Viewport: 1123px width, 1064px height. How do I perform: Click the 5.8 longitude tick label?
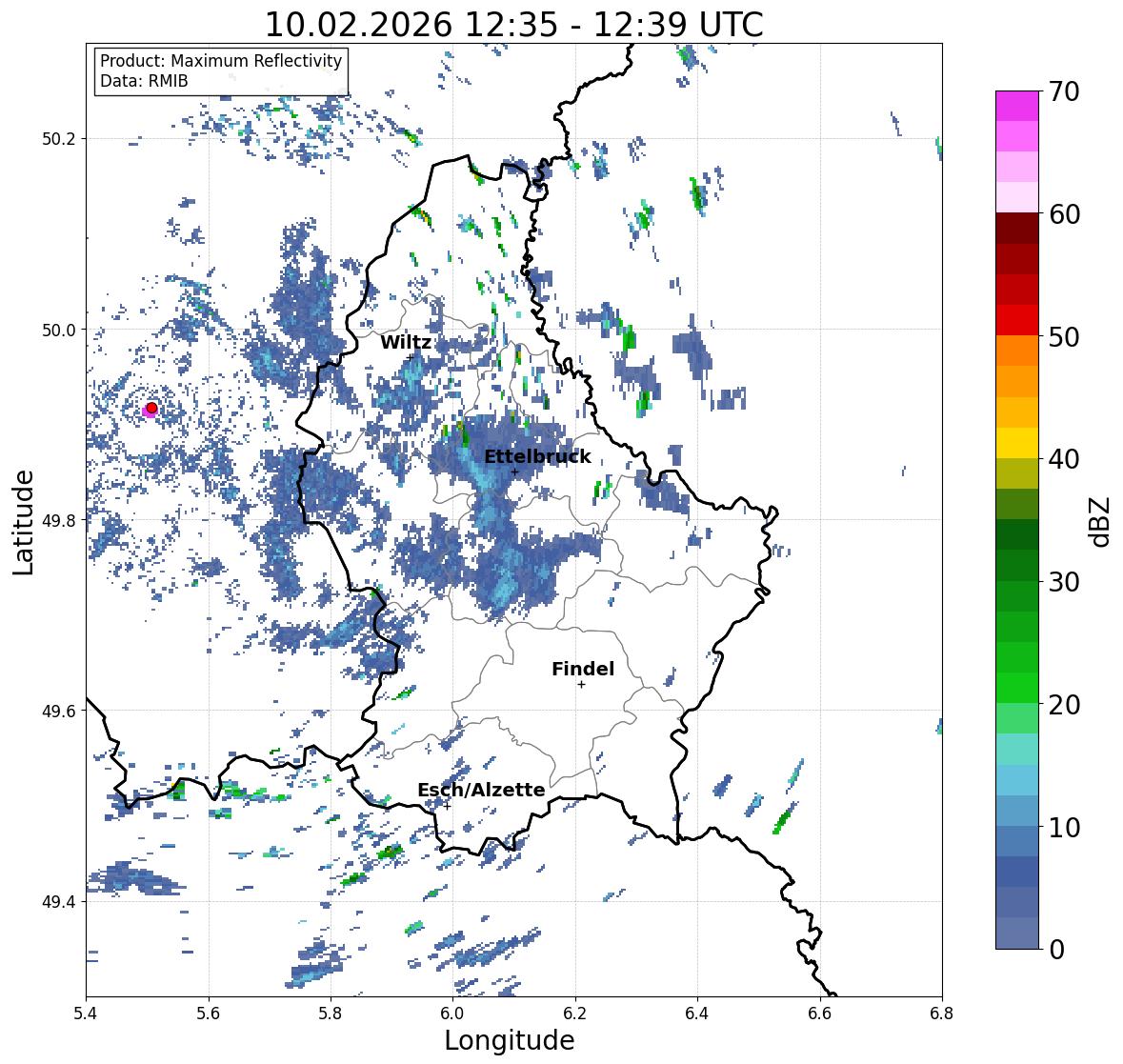point(331,1014)
